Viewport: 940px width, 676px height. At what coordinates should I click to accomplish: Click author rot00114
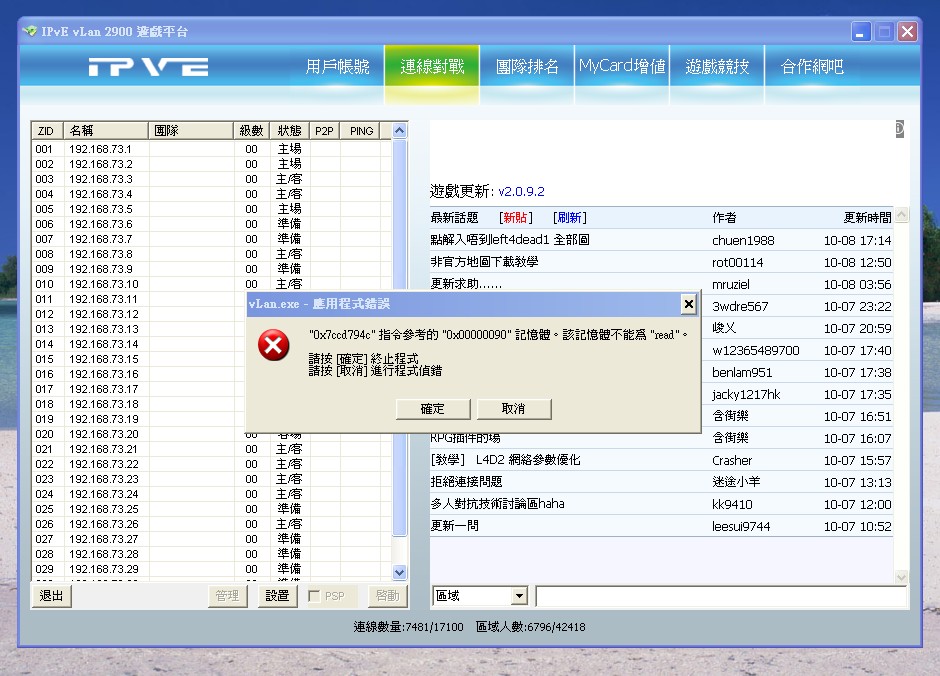(x=737, y=262)
